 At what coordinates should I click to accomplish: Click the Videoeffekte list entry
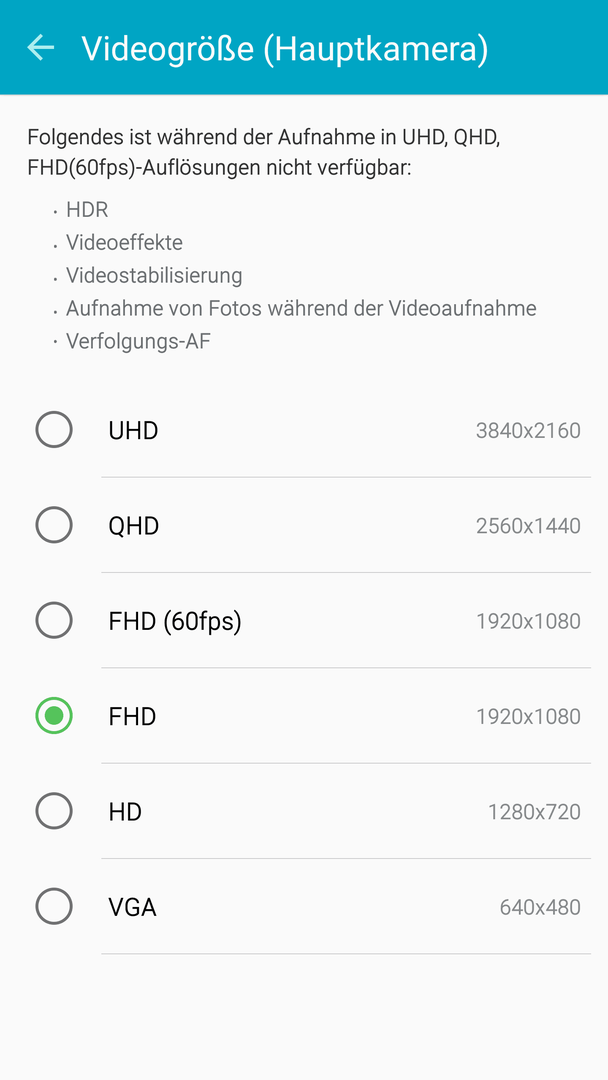(x=125, y=242)
